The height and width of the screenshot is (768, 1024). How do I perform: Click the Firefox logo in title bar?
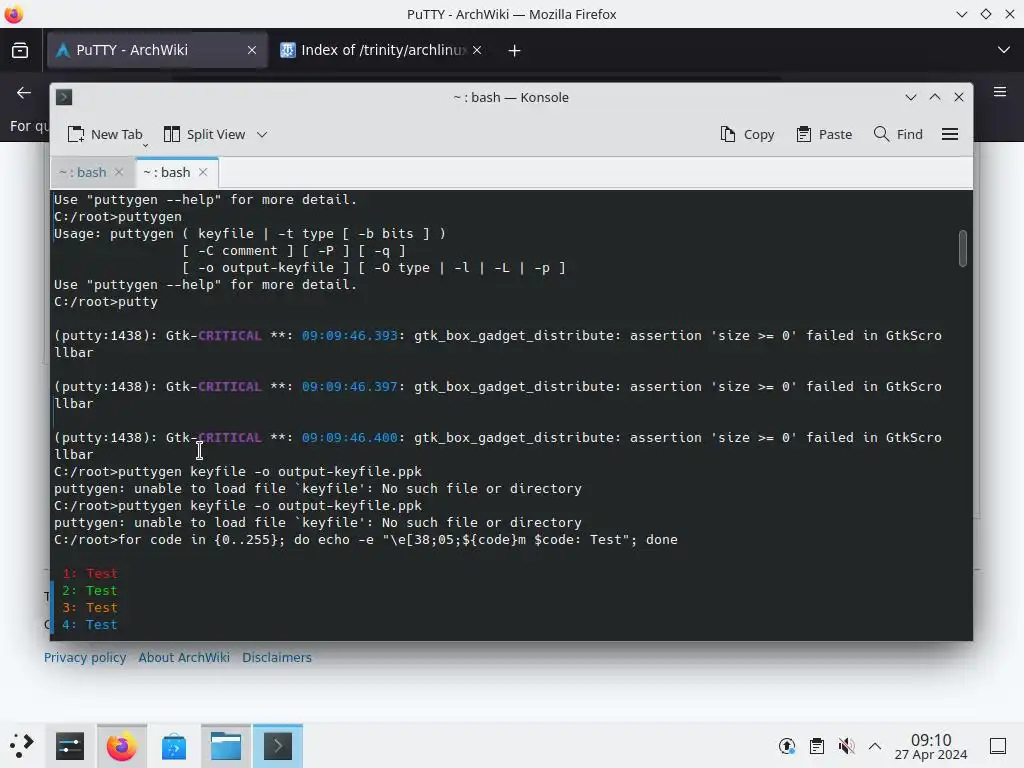click(14, 14)
